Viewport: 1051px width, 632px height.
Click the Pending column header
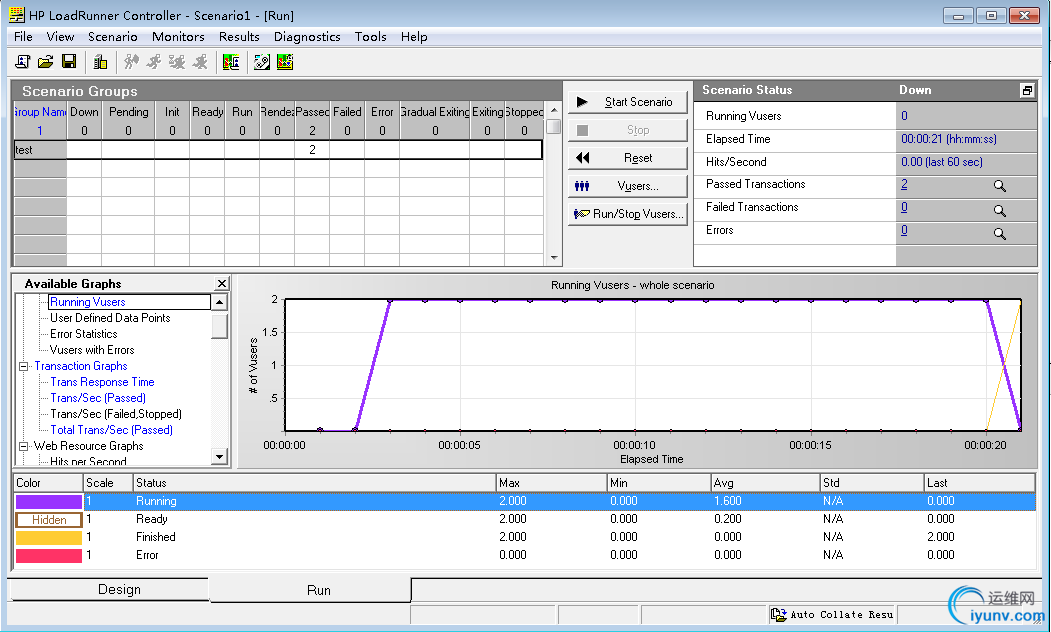128,112
